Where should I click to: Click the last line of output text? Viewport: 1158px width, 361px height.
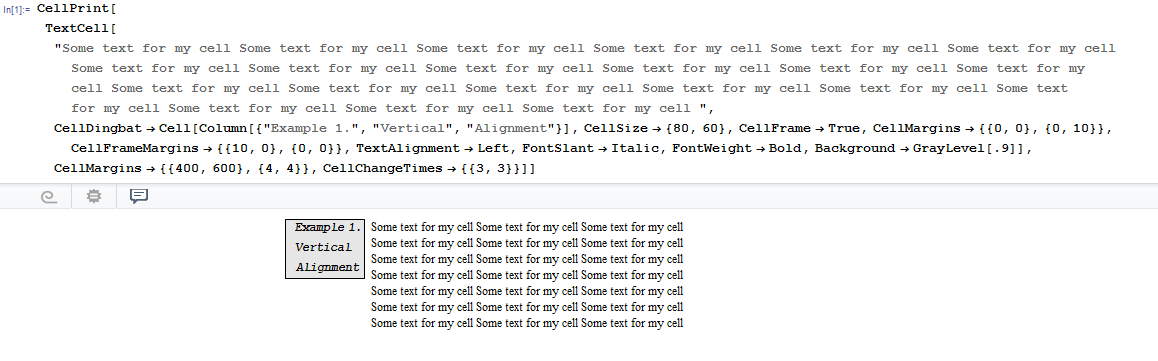pyautogui.click(x=527, y=323)
